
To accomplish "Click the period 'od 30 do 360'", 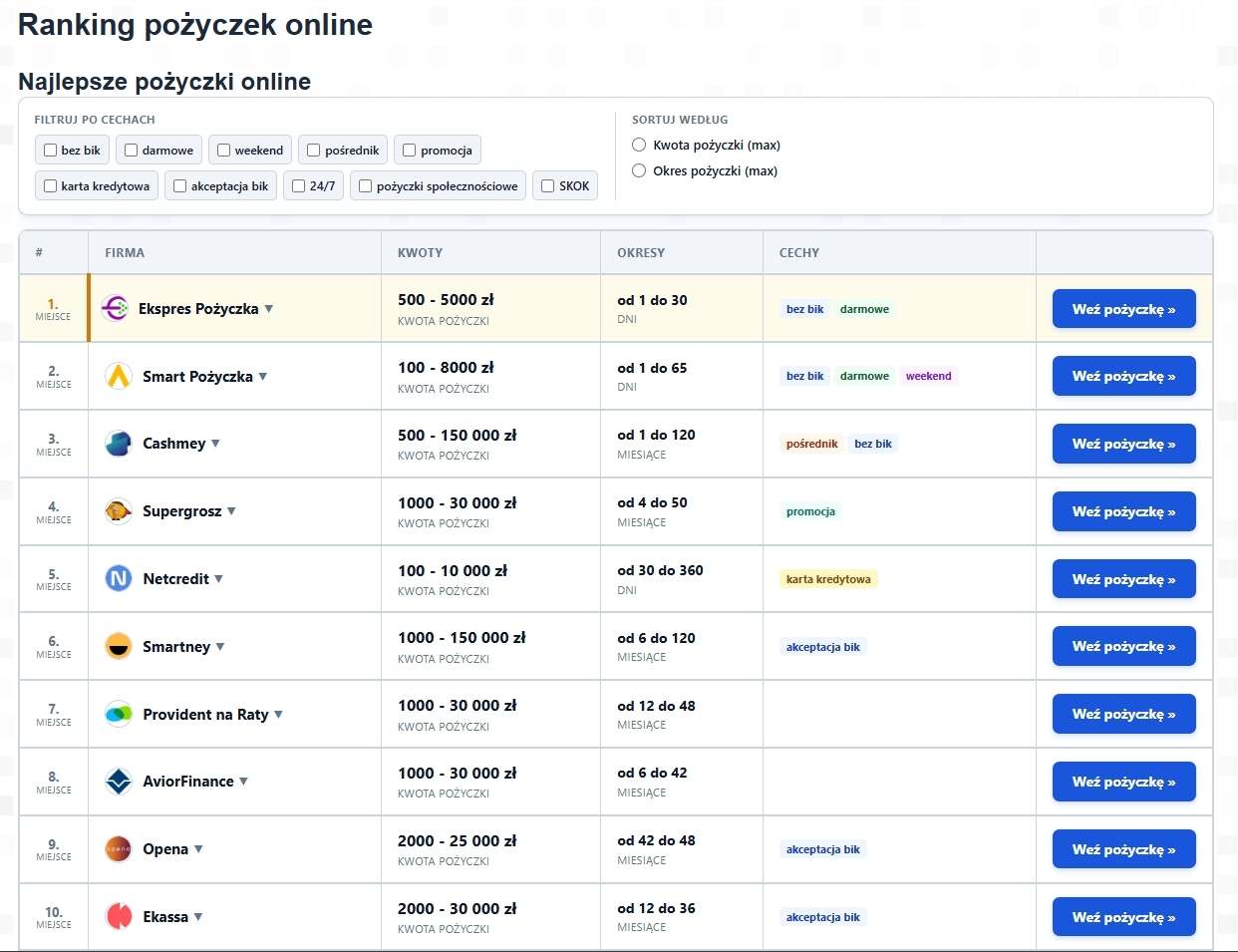I will point(660,570).
